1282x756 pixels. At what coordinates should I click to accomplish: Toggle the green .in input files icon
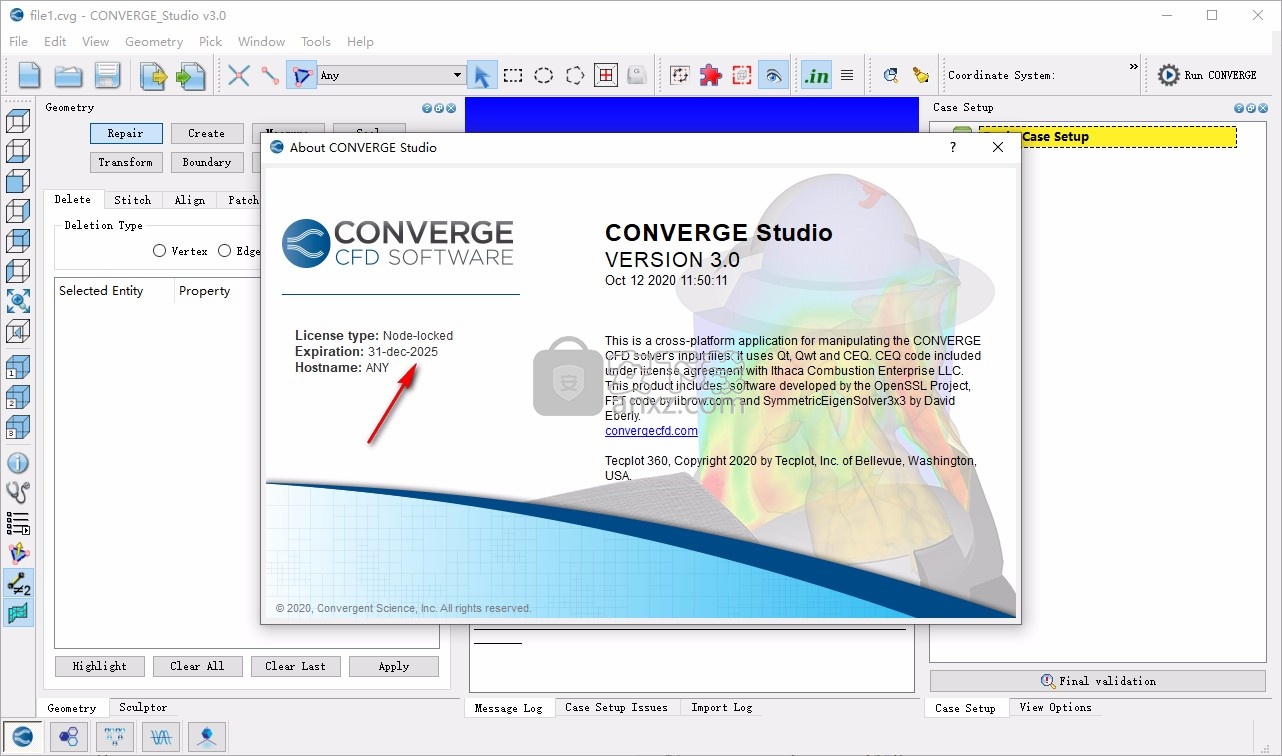(817, 75)
